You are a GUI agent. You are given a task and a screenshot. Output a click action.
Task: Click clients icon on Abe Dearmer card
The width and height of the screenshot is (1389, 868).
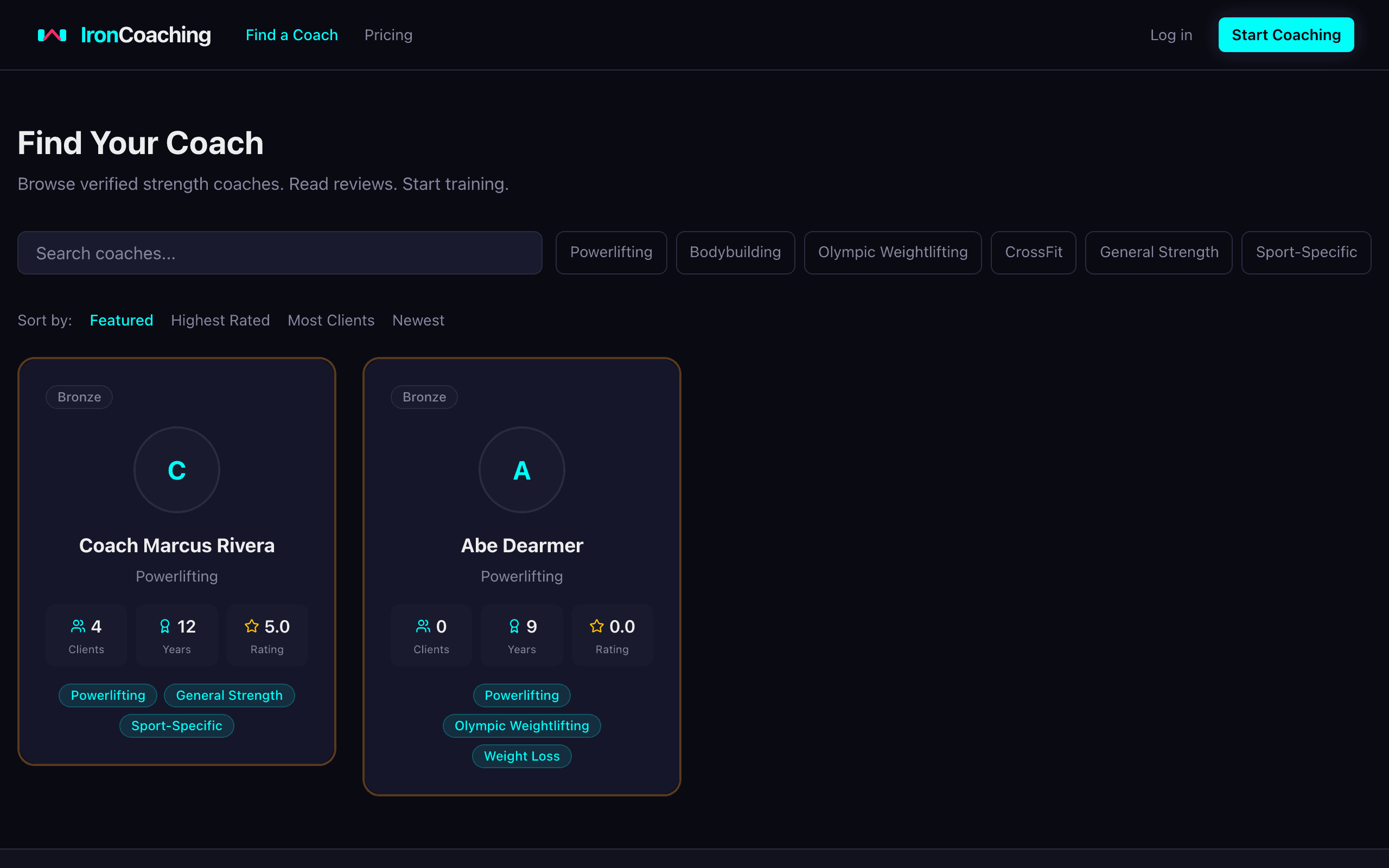pyautogui.click(x=423, y=626)
